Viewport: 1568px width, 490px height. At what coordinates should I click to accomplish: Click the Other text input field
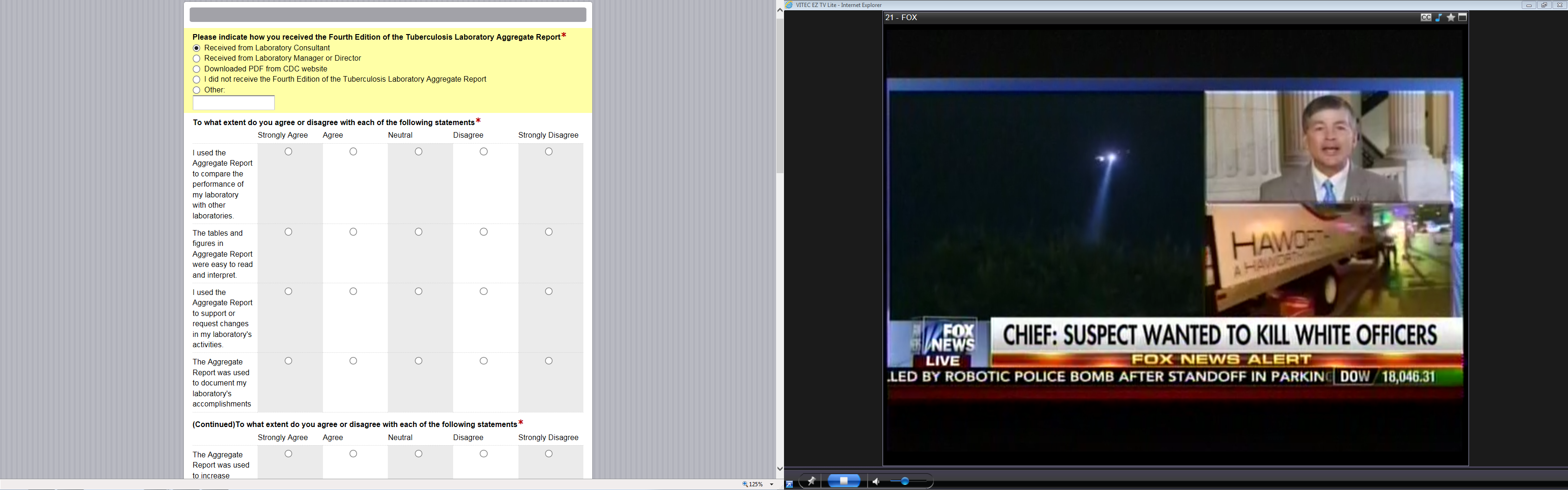click(x=234, y=103)
